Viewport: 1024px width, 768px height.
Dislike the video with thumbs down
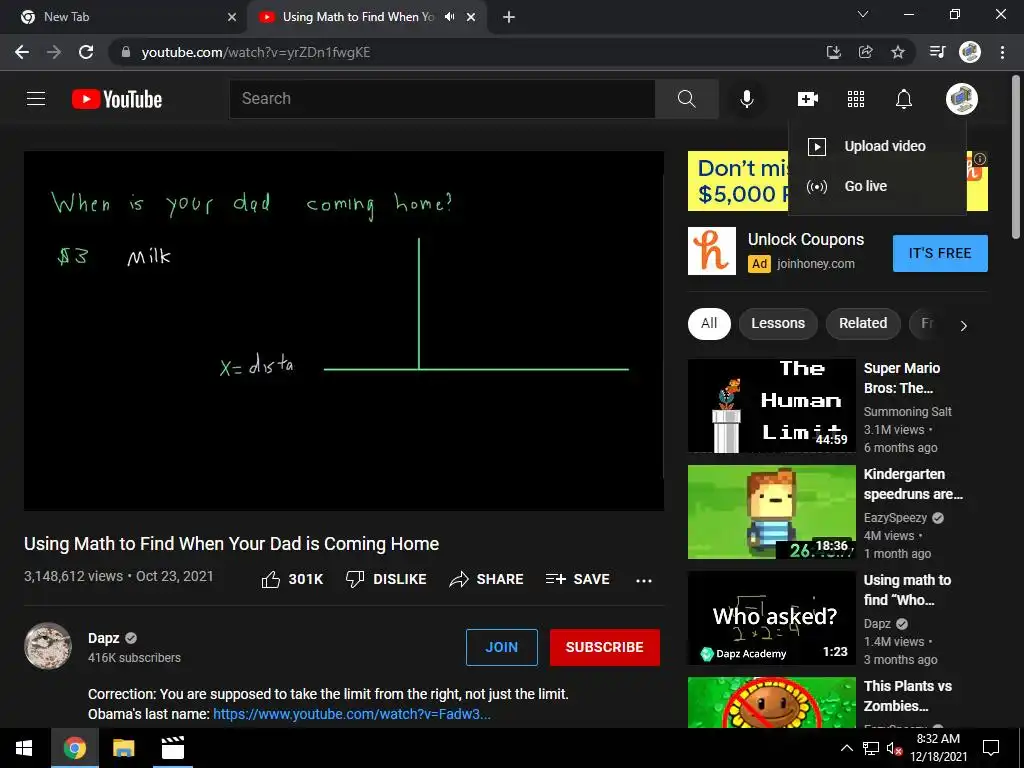tap(386, 579)
